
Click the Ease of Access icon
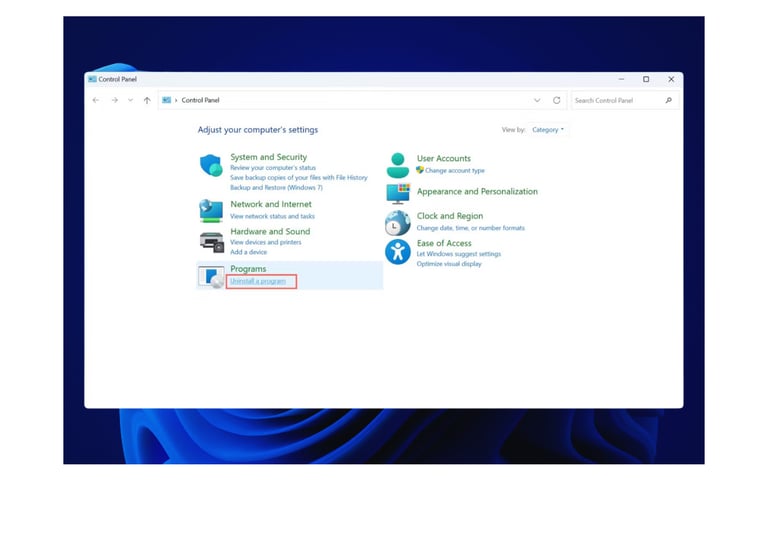(398, 252)
